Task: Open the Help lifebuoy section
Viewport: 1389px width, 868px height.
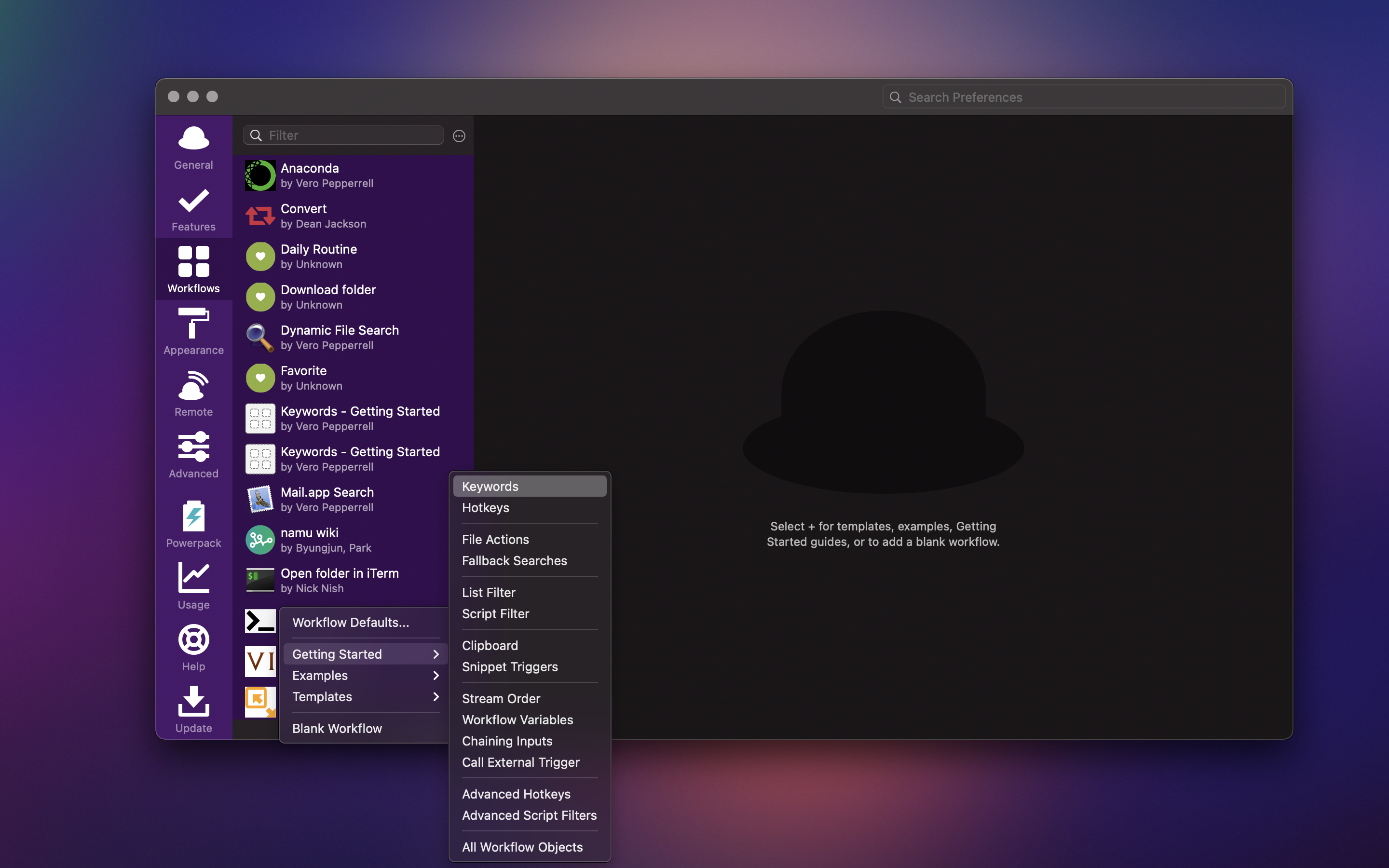Action: tap(193, 647)
